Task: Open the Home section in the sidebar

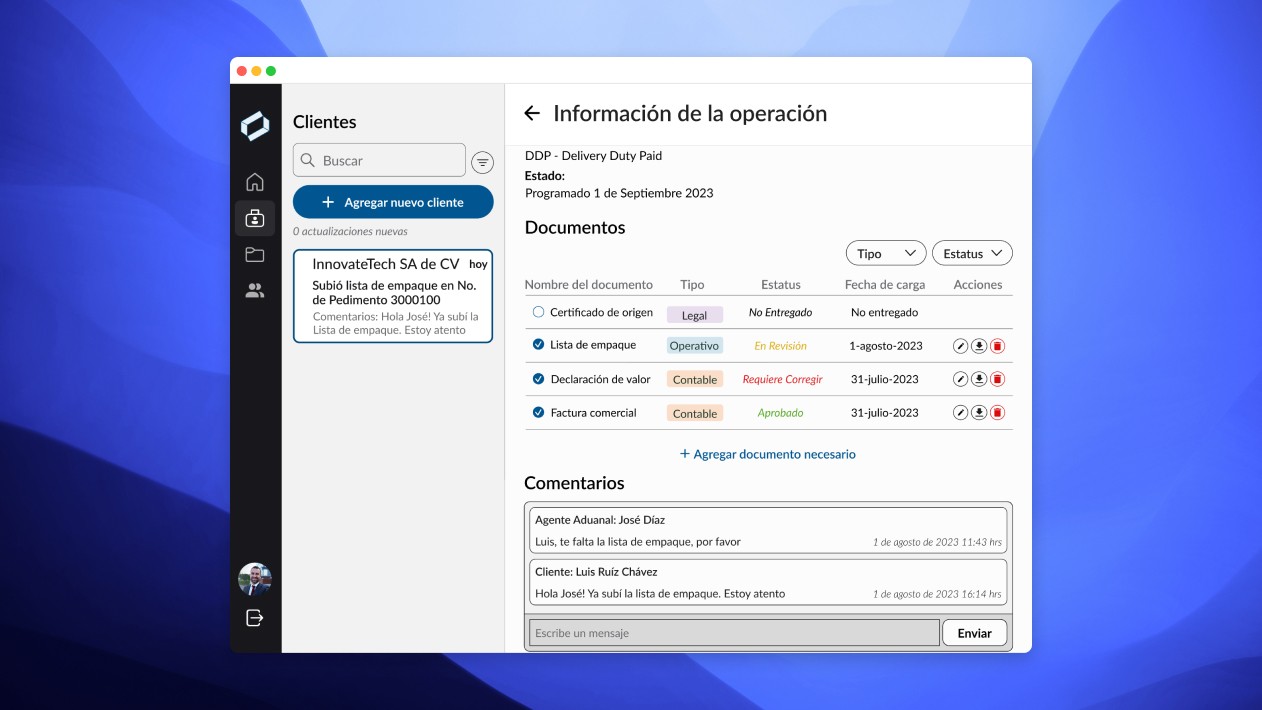Action: 255,182
